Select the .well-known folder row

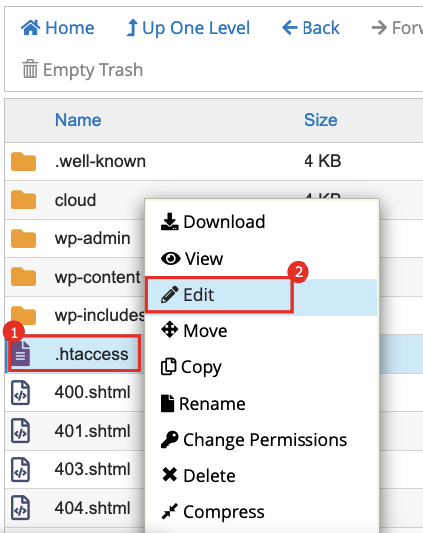214,161
